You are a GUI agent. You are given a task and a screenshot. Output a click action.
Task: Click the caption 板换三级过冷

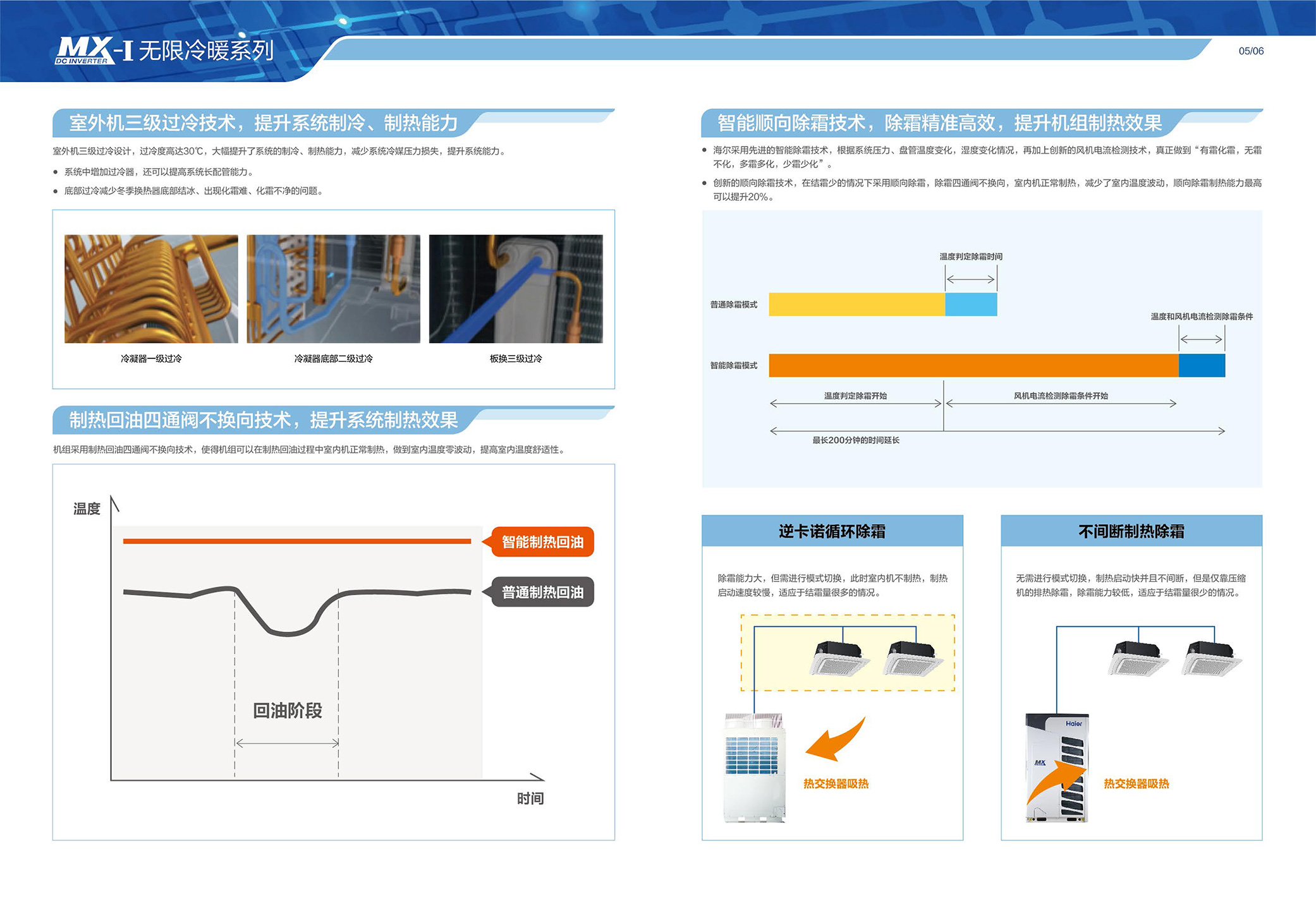516,358
